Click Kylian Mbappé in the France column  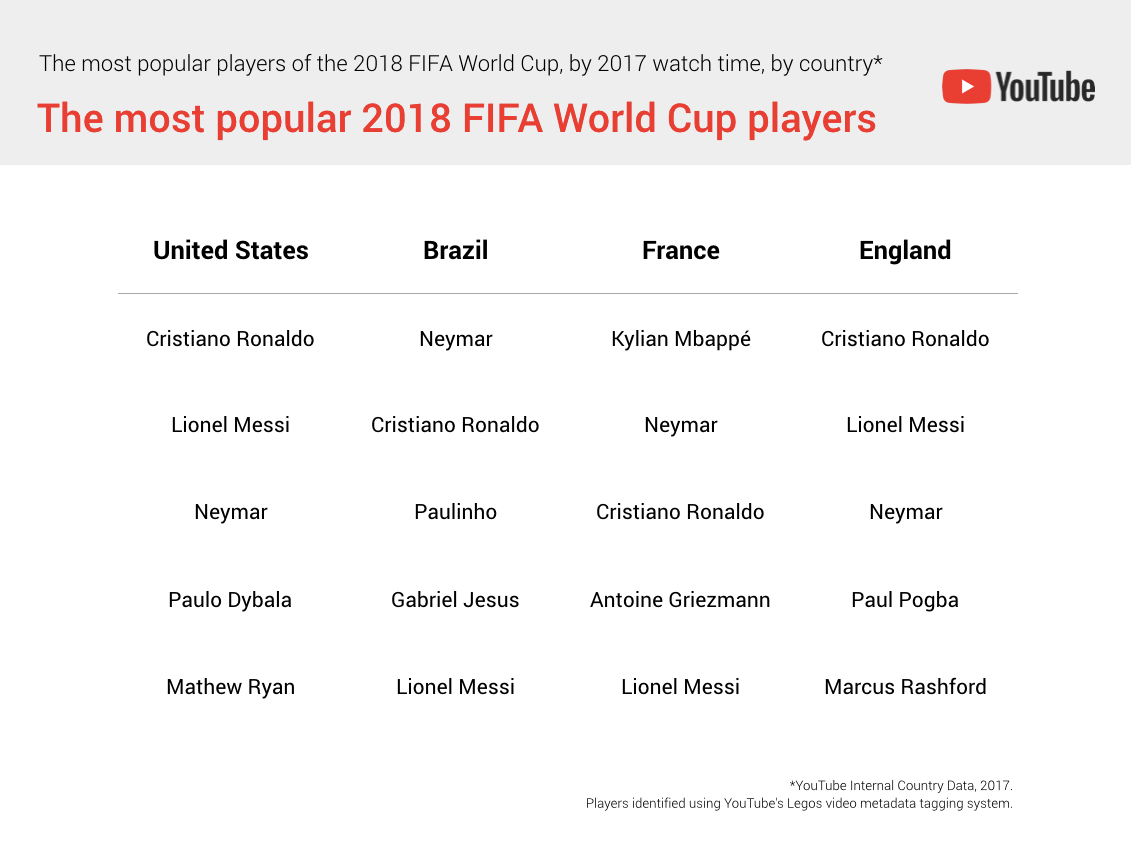(680, 339)
